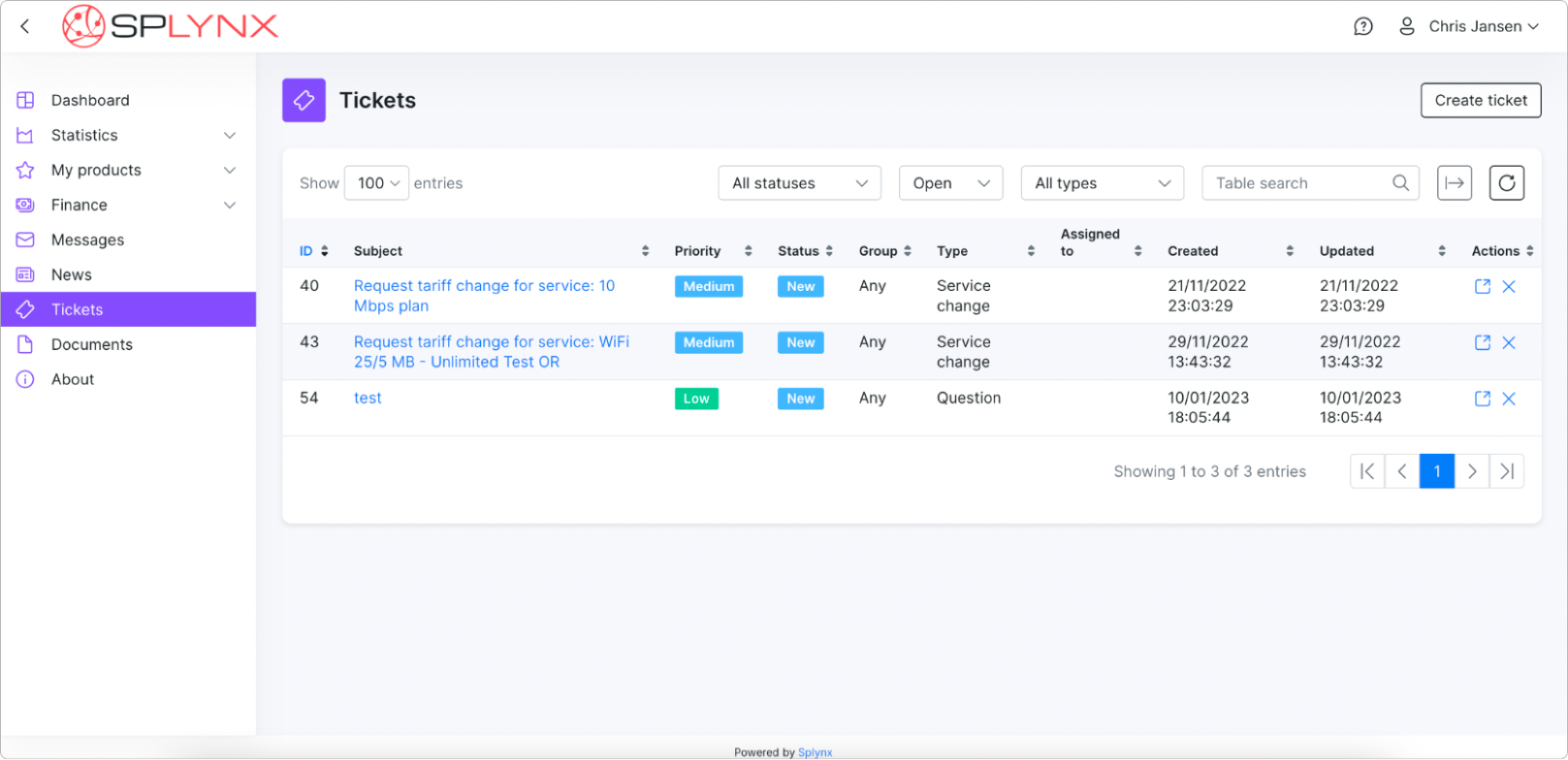Close ticket 54 with X icon

pyautogui.click(x=1508, y=399)
